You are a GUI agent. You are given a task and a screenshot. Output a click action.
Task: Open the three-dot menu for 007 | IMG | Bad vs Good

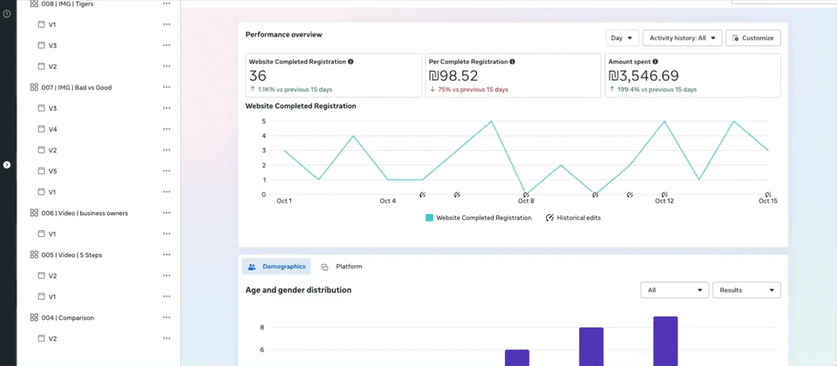point(167,87)
